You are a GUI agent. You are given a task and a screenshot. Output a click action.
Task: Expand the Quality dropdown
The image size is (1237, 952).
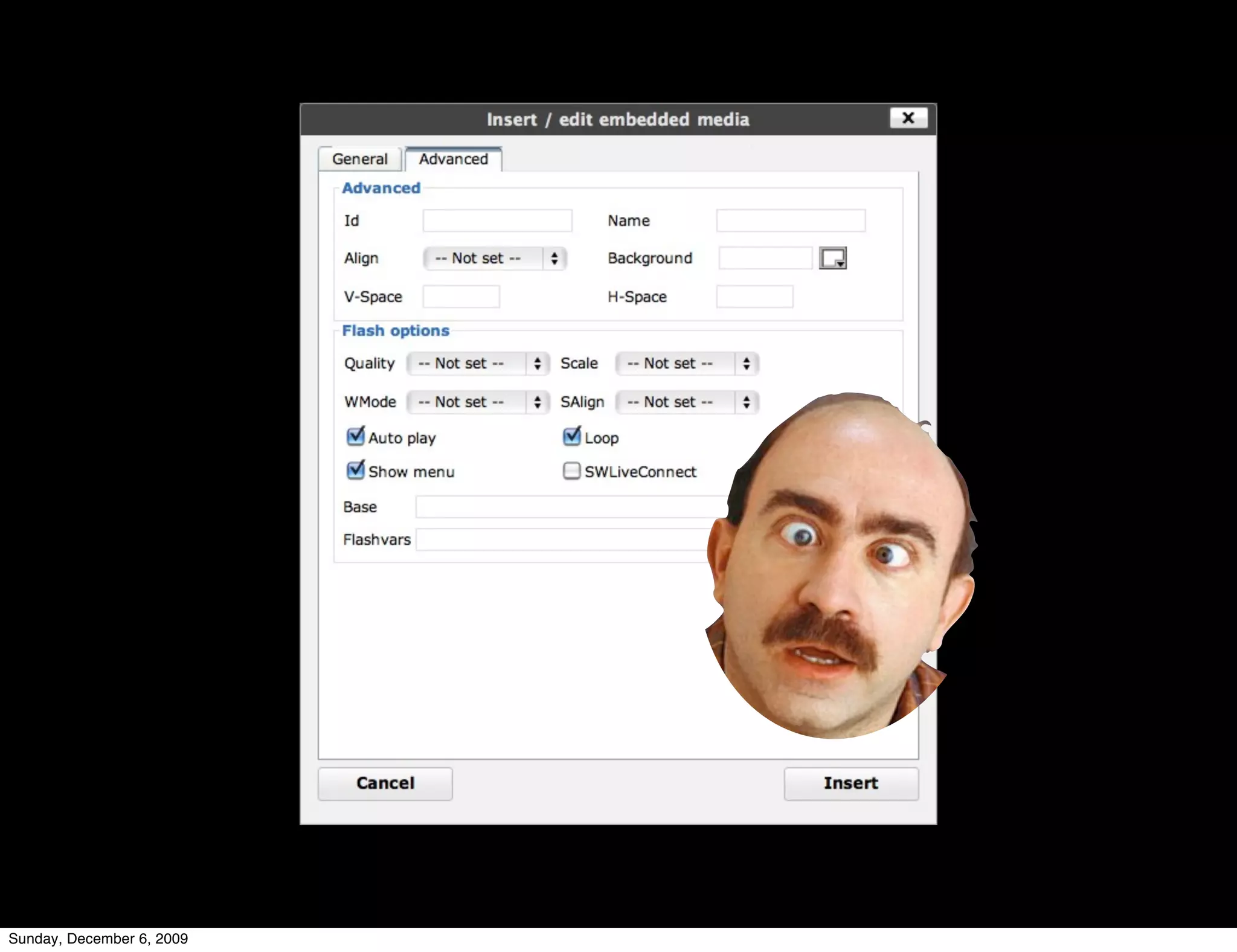[478, 364]
